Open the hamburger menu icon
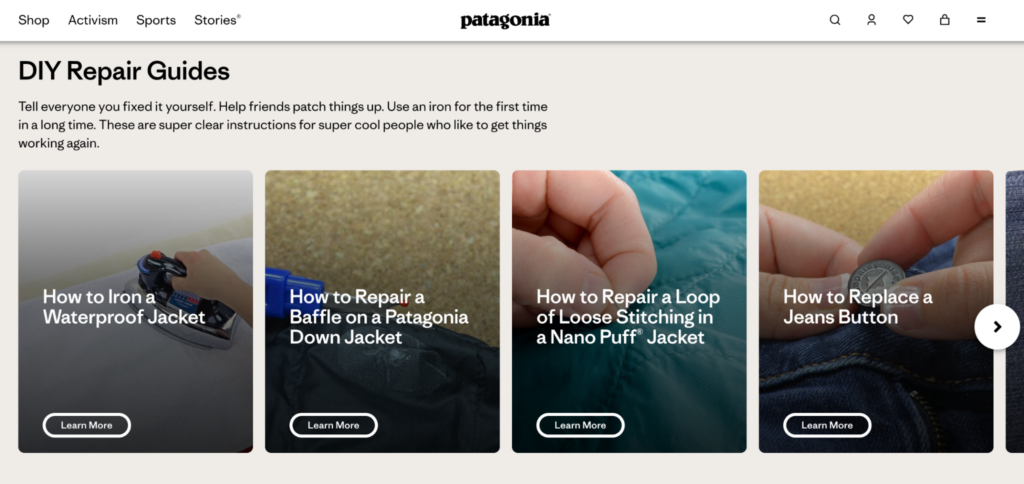1024x484 pixels. (981, 20)
